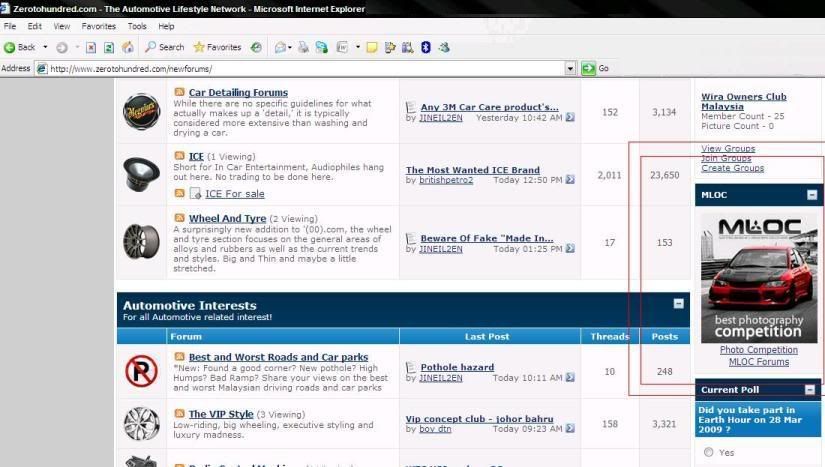825x467 pixels.
Task: Open the Back history dropdown arrow
Action: point(45,47)
